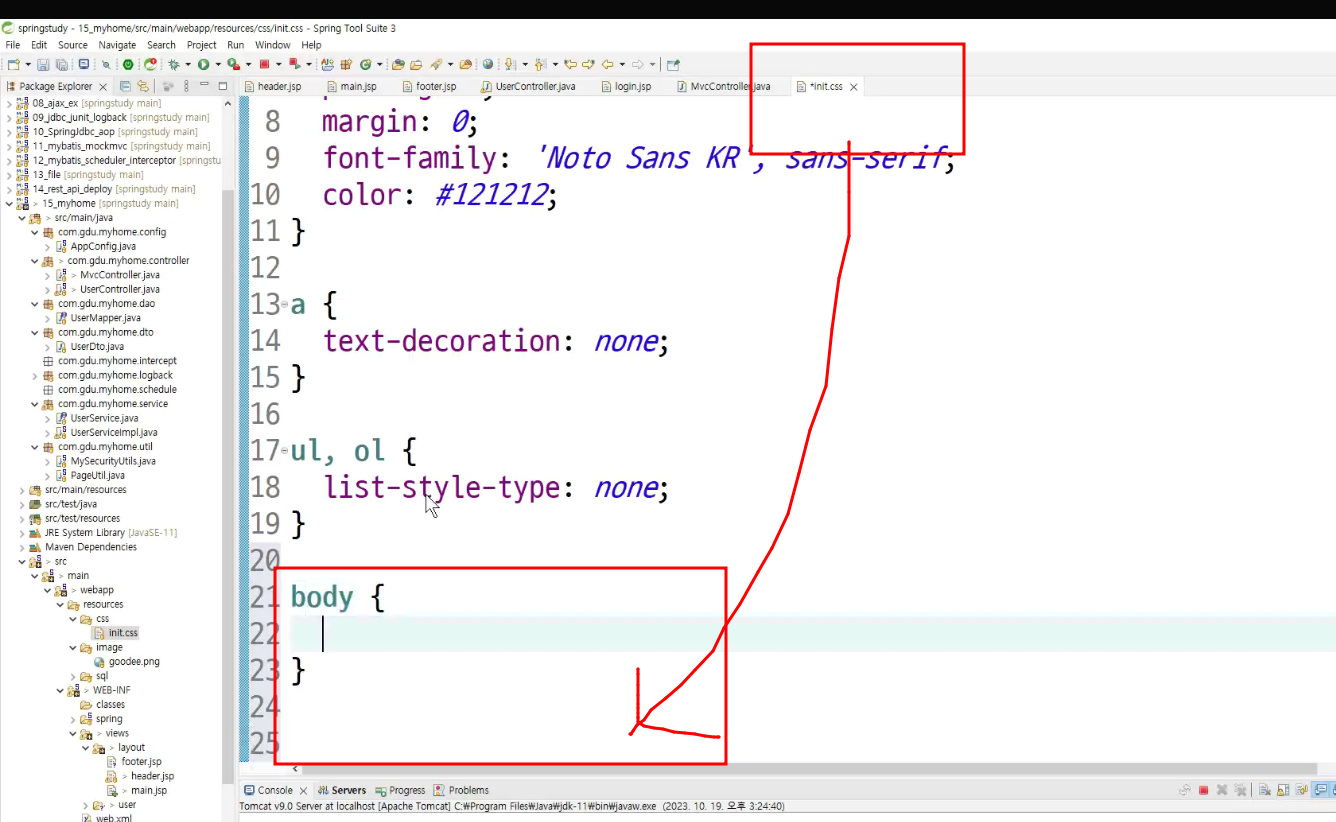1336x822 pixels.
Task: Click the green Run play icon
Action: pos(203,64)
